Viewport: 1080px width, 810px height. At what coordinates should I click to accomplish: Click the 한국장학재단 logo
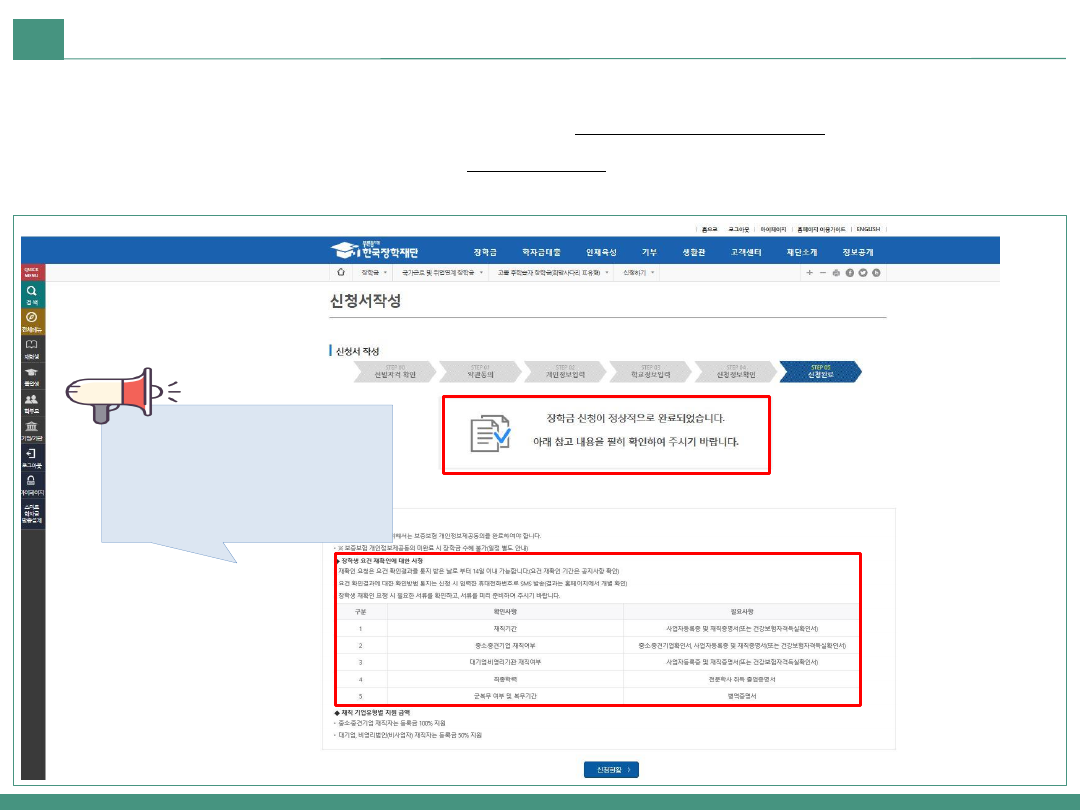[x=378, y=250]
